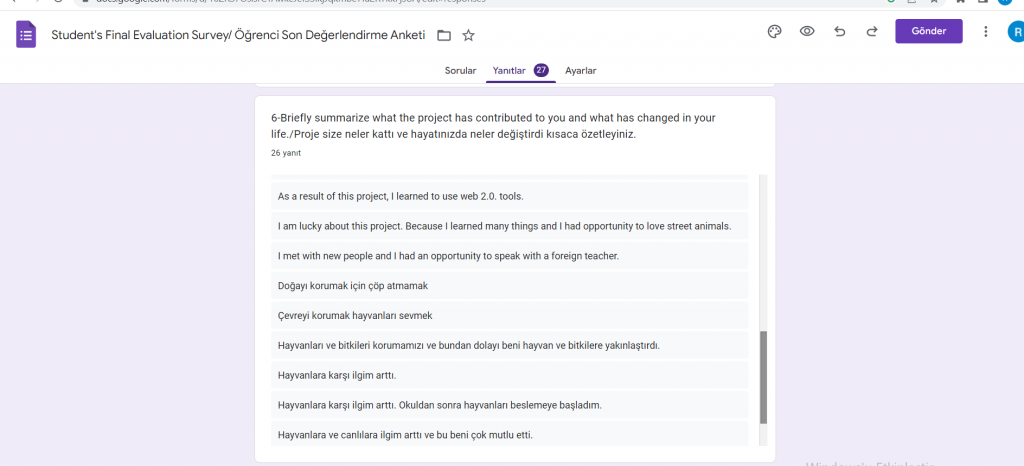
Task: Open the customize theme palette icon
Action: [773, 31]
